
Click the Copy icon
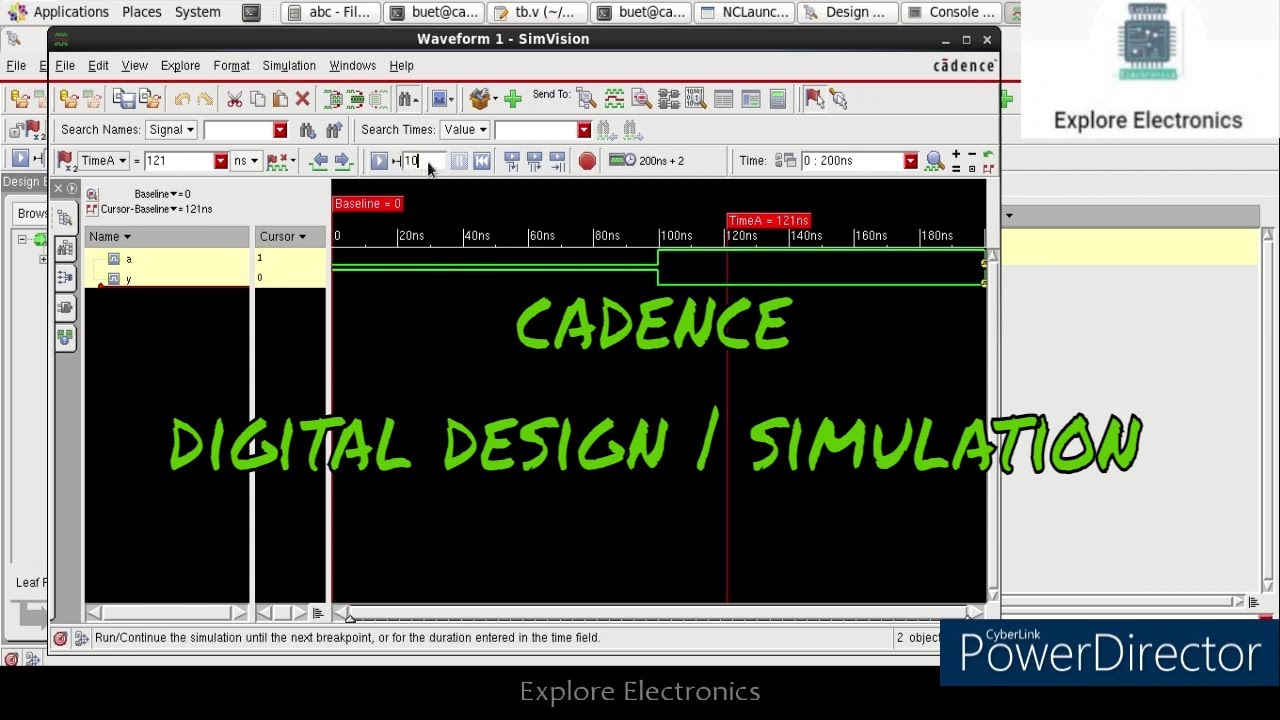coord(258,99)
